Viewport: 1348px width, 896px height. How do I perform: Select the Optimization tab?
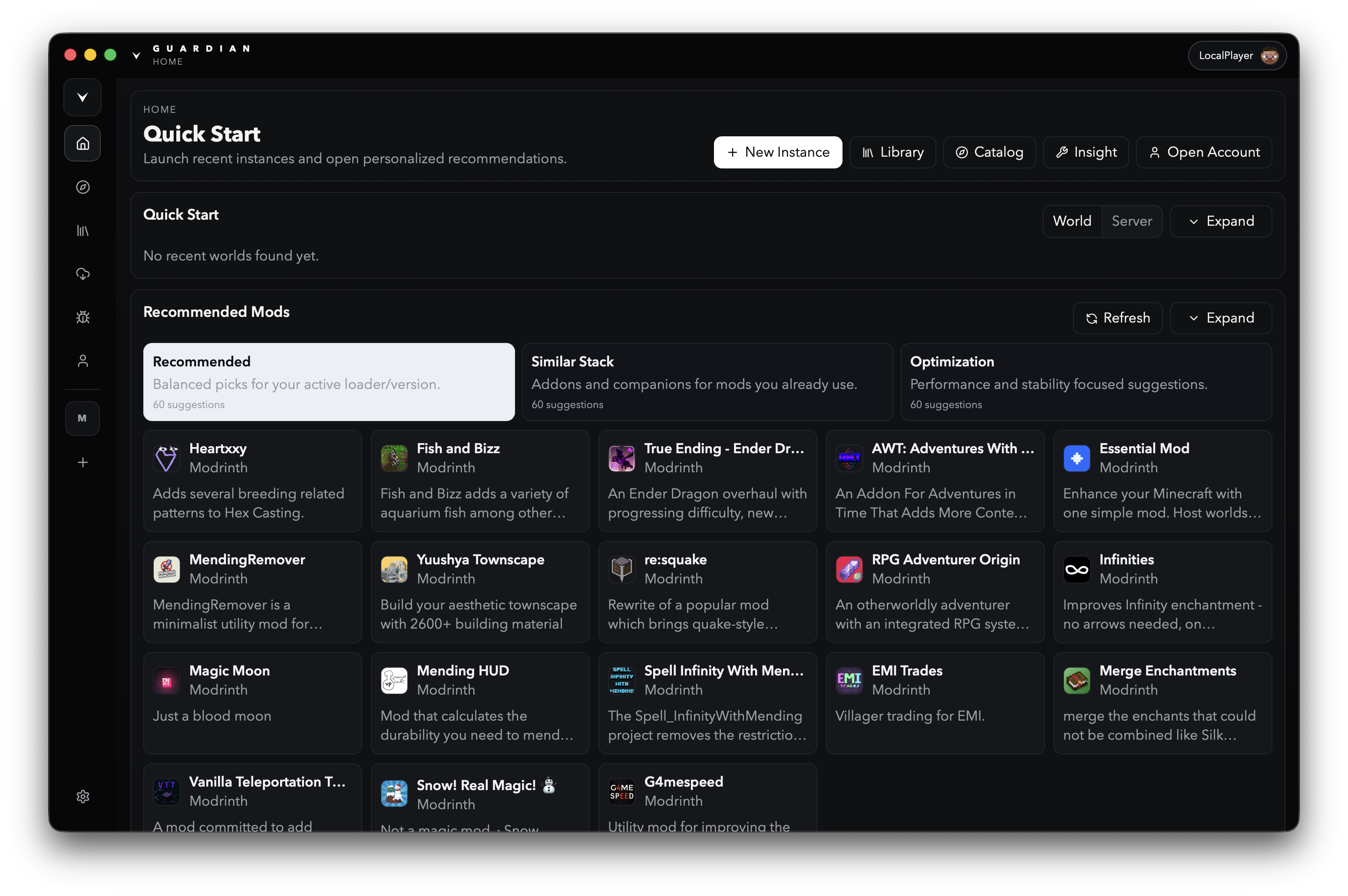tap(1086, 382)
